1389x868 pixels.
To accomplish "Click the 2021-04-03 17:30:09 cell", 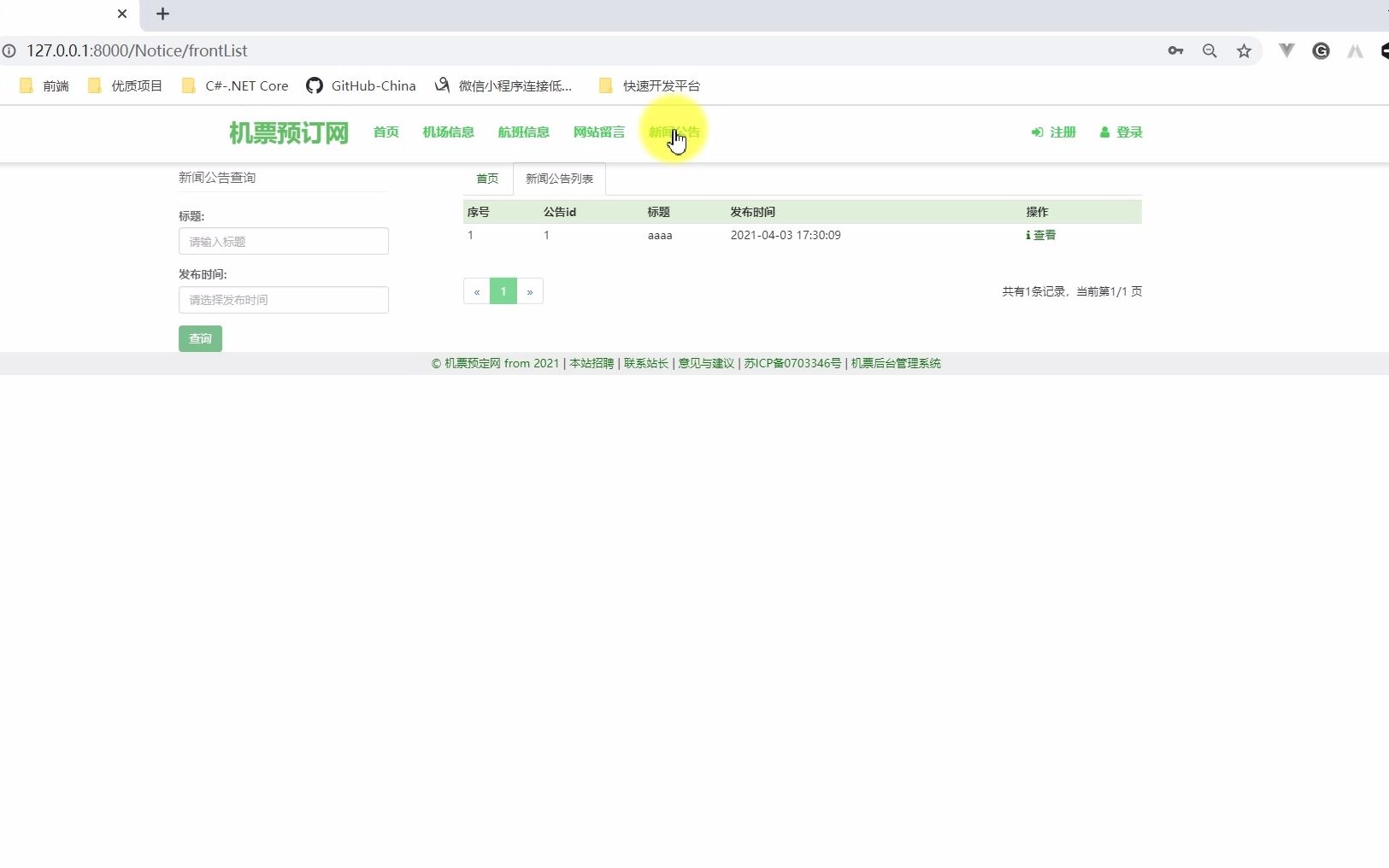I will pyautogui.click(x=786, y=235).
